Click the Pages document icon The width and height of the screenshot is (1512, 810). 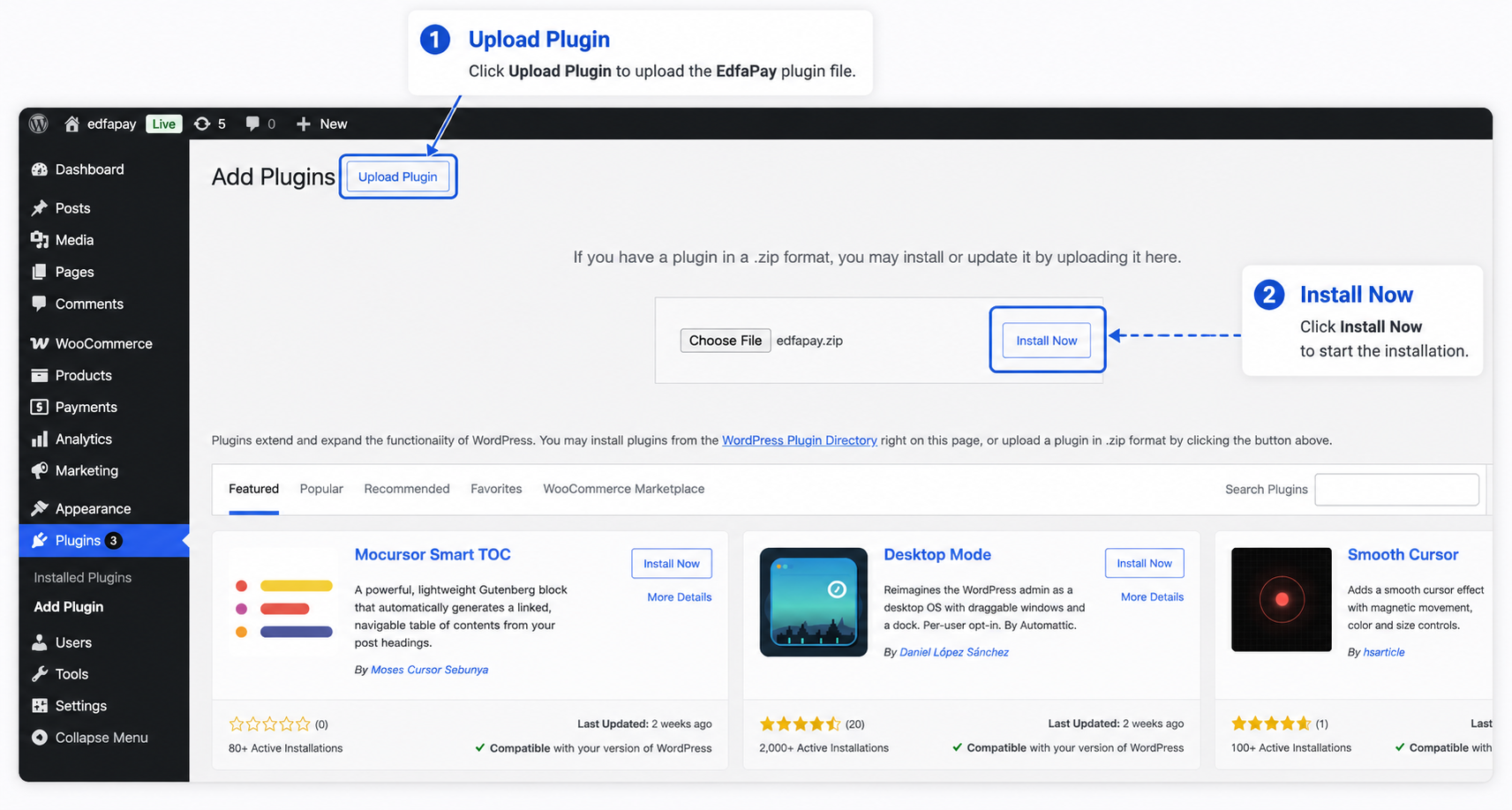coord(40,272)
